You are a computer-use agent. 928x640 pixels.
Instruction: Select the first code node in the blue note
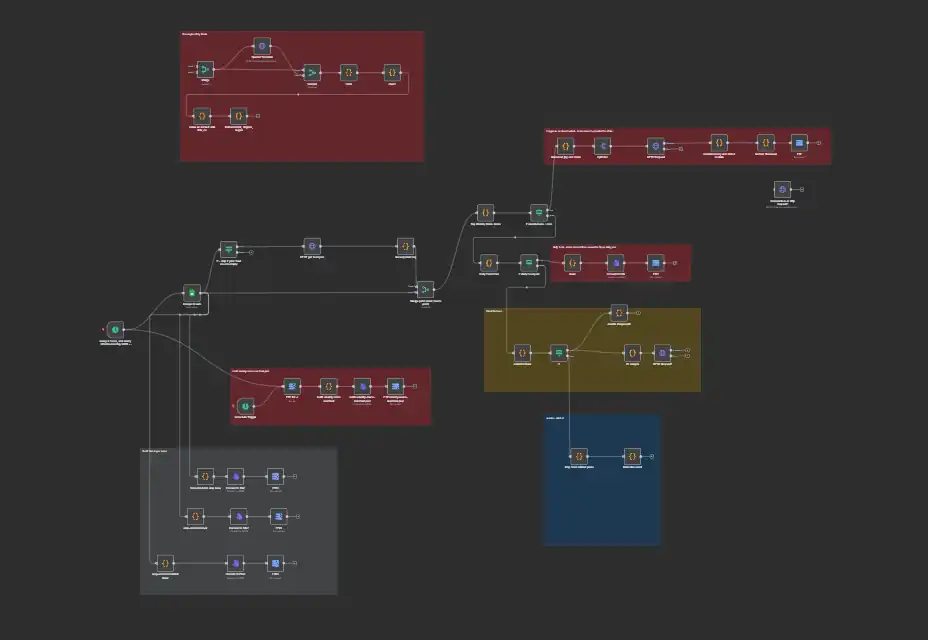578,455
